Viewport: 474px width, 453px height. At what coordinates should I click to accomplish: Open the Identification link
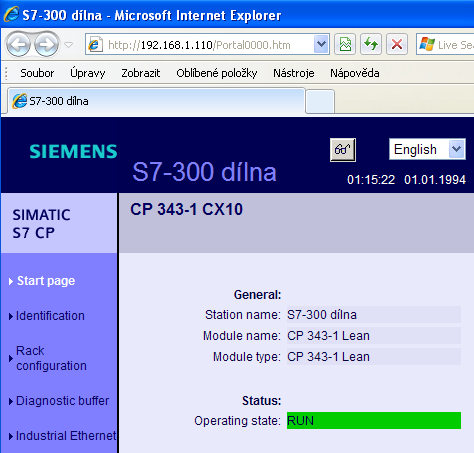pyautogui.click(x=50, y=316)
